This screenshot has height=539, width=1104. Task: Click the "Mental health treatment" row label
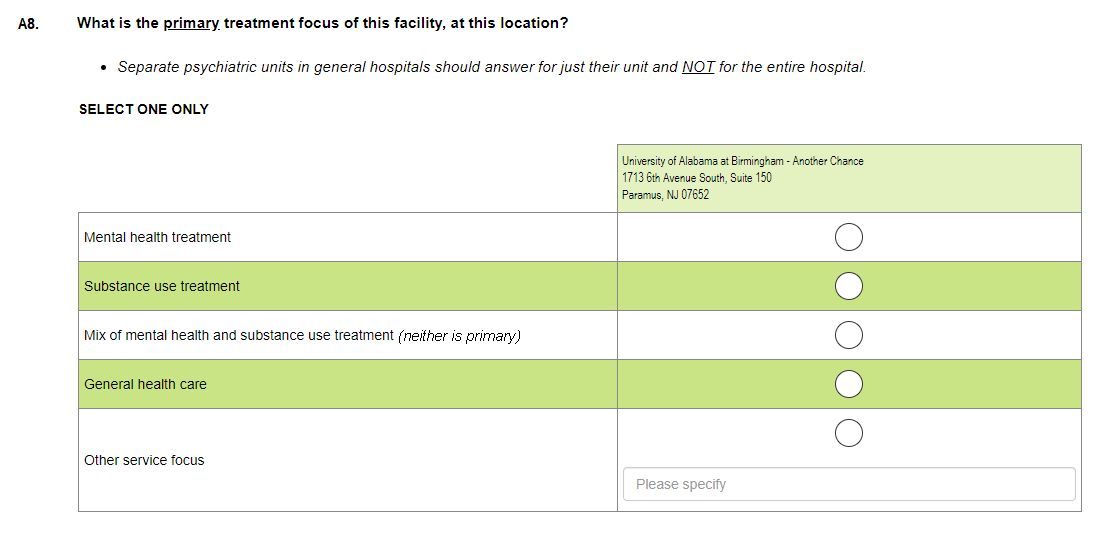(x=157, y=237)
